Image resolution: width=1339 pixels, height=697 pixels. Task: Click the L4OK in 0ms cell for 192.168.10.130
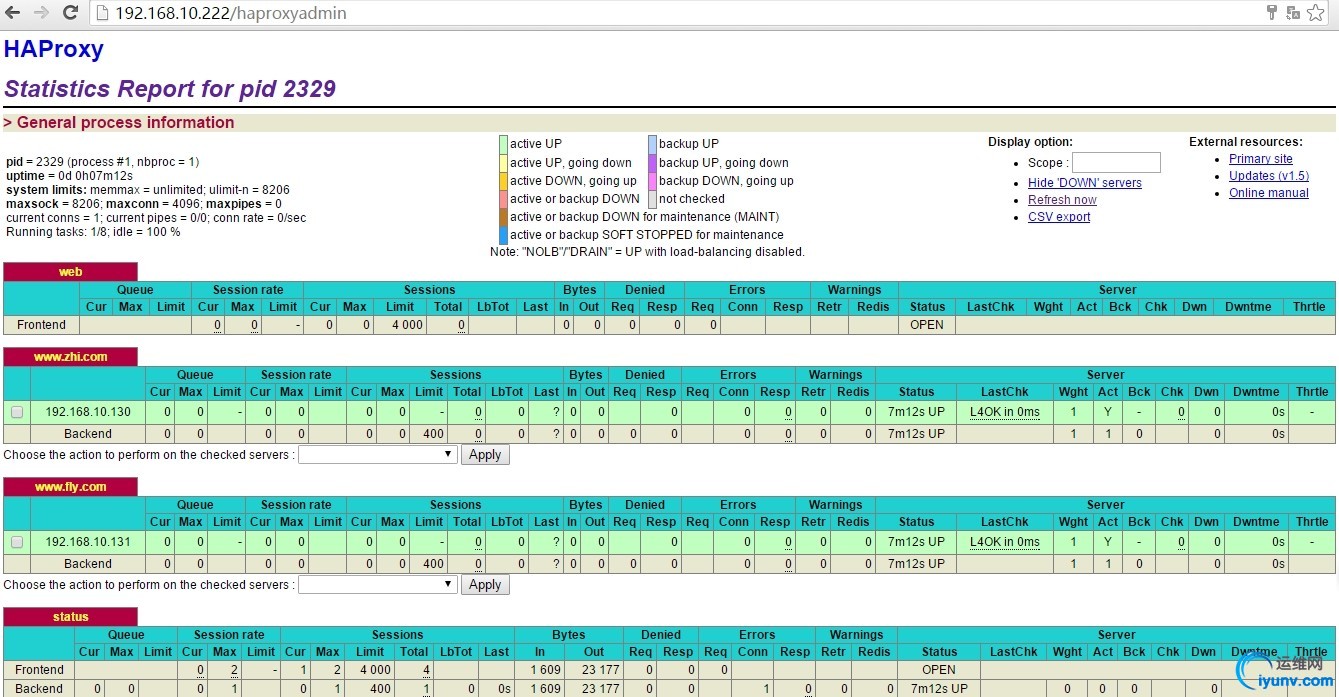click(x=1004, y=412)
